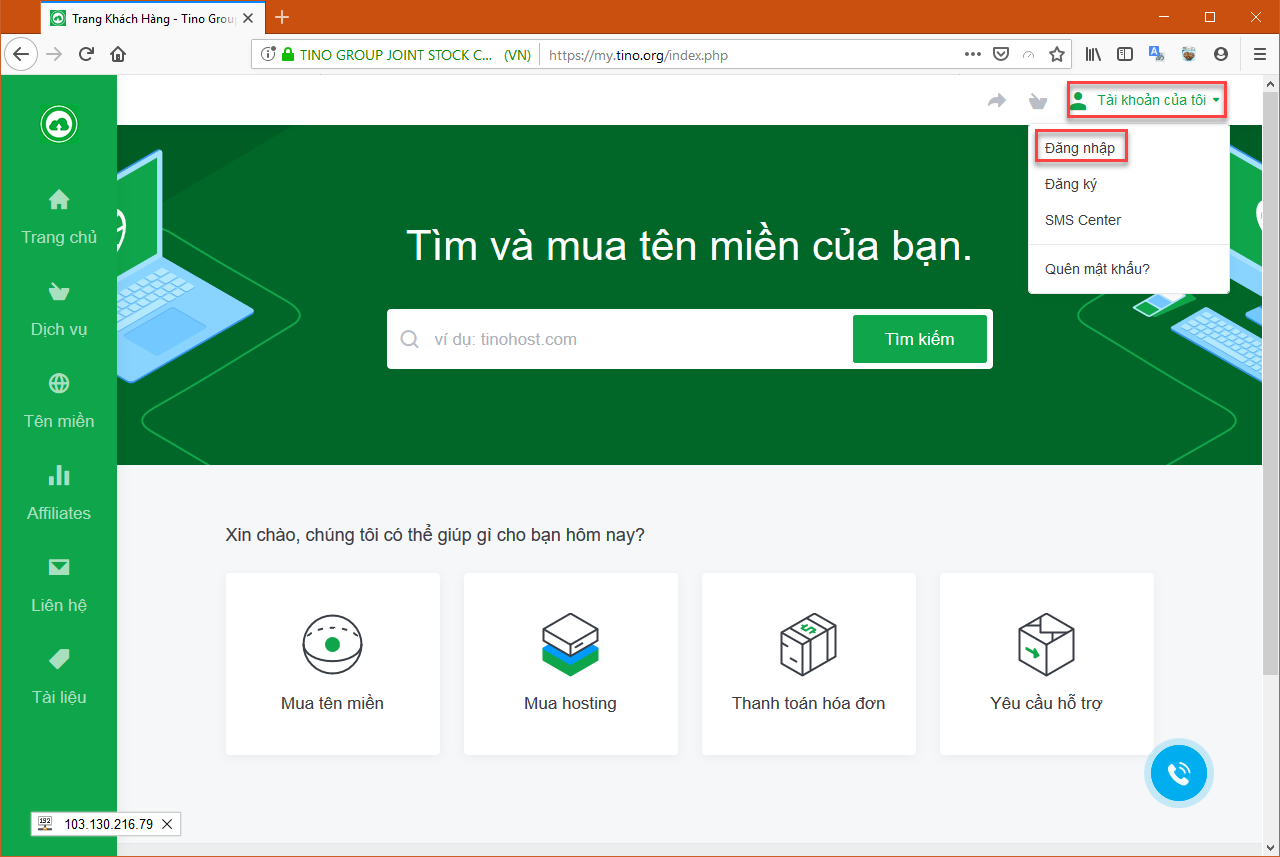Open a new tab with the plus button
1280x857 pixels.
tap(282, 17)
